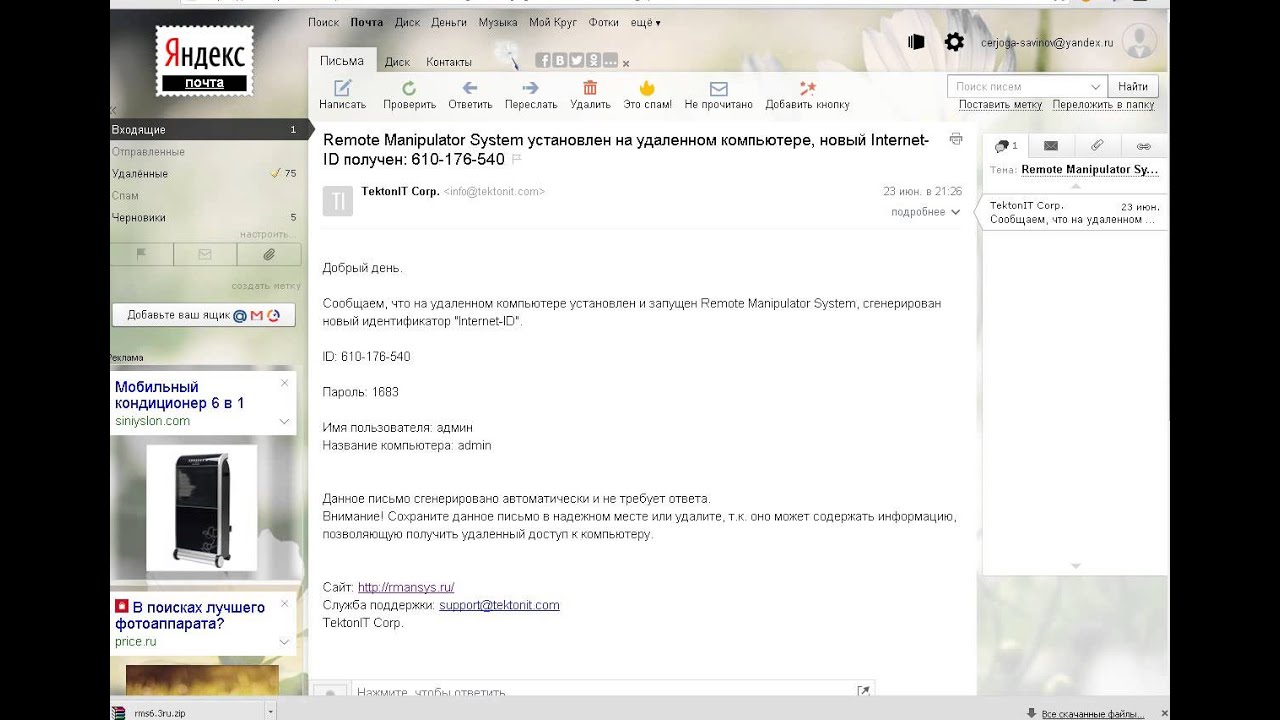Click создать метку link
Viewport: 1280px width, 720px height.
click(x=266, y=286)
